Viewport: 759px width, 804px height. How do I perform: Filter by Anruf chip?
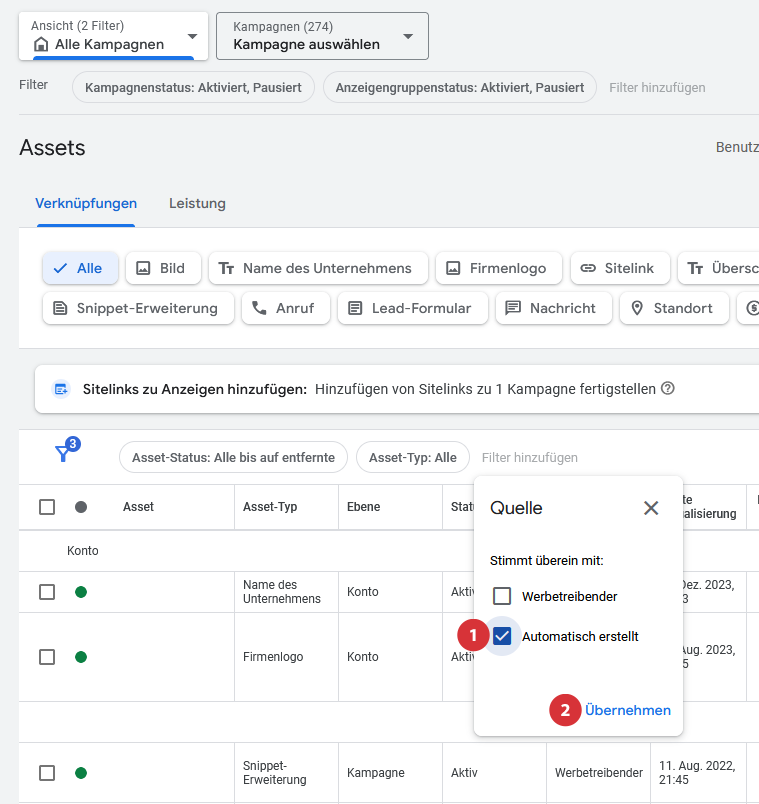(286, 308)
